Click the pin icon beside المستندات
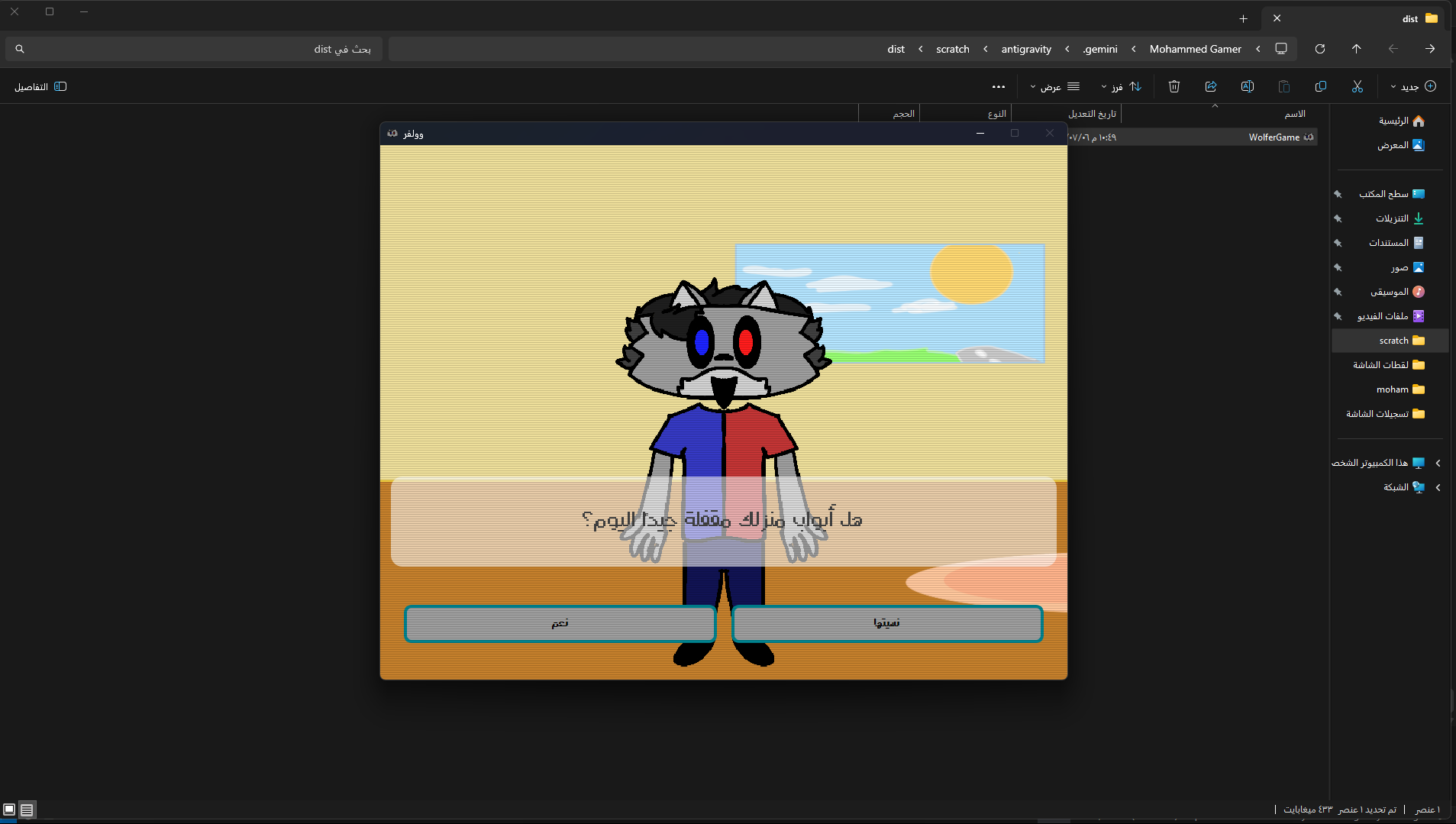Image resolution: width=1456 pixels, height=824 pixels. (1338, 243)
